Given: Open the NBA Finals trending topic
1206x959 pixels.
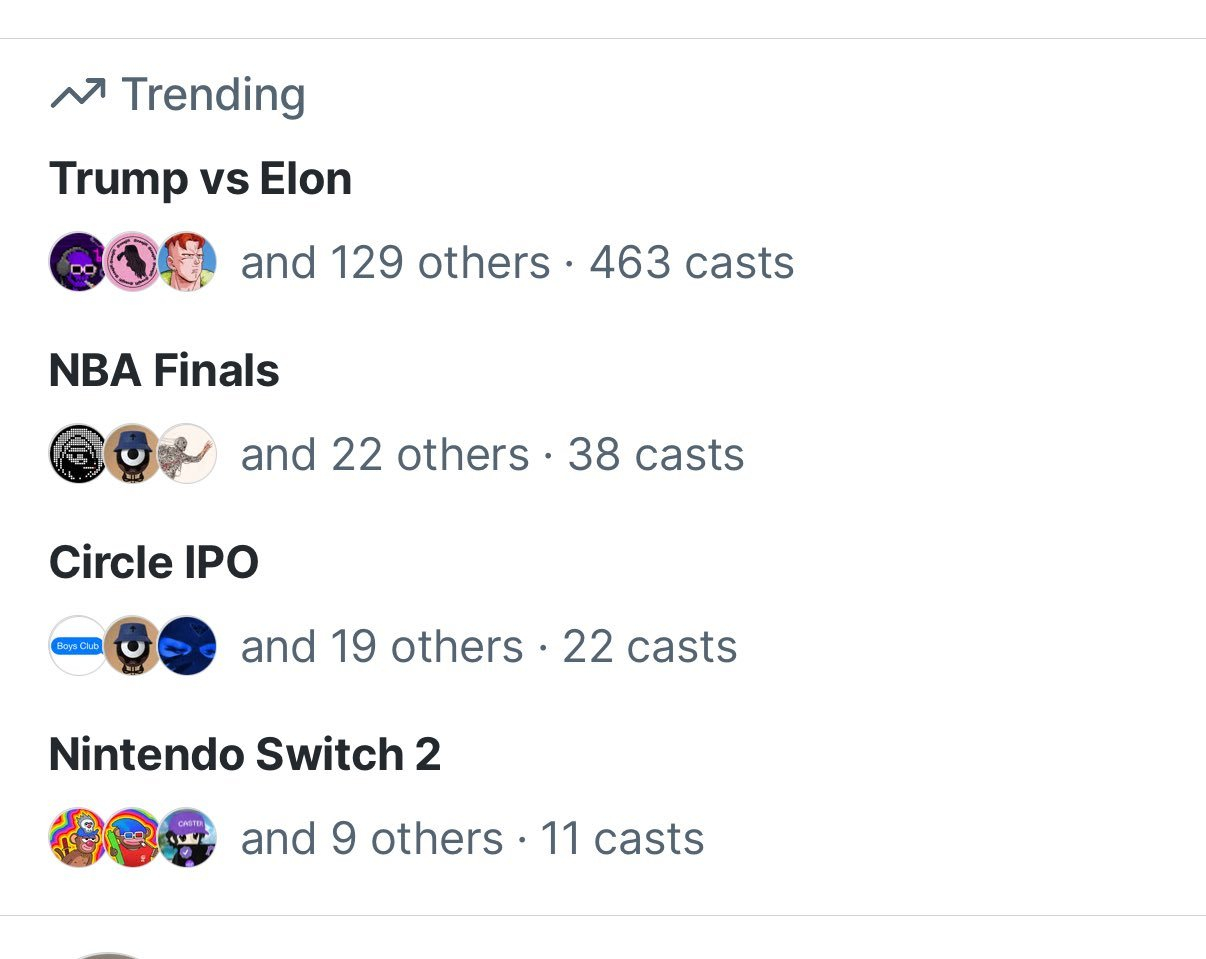Looking at the screenshot, I should [164, 371].
